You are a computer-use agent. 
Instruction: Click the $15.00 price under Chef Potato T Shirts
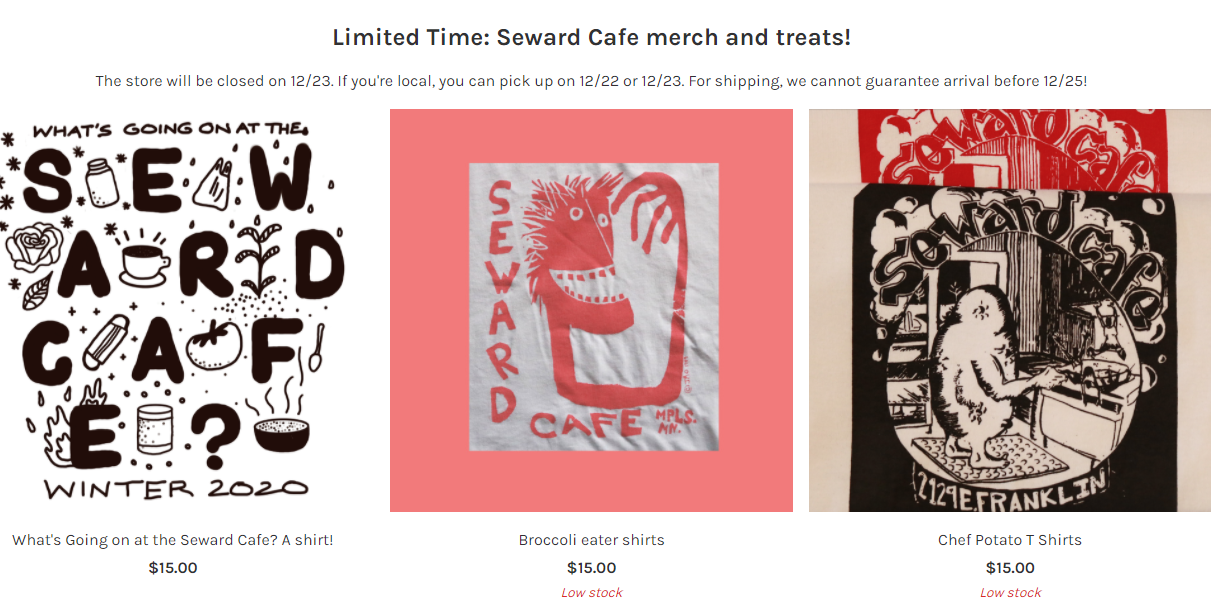point(1010,568)
